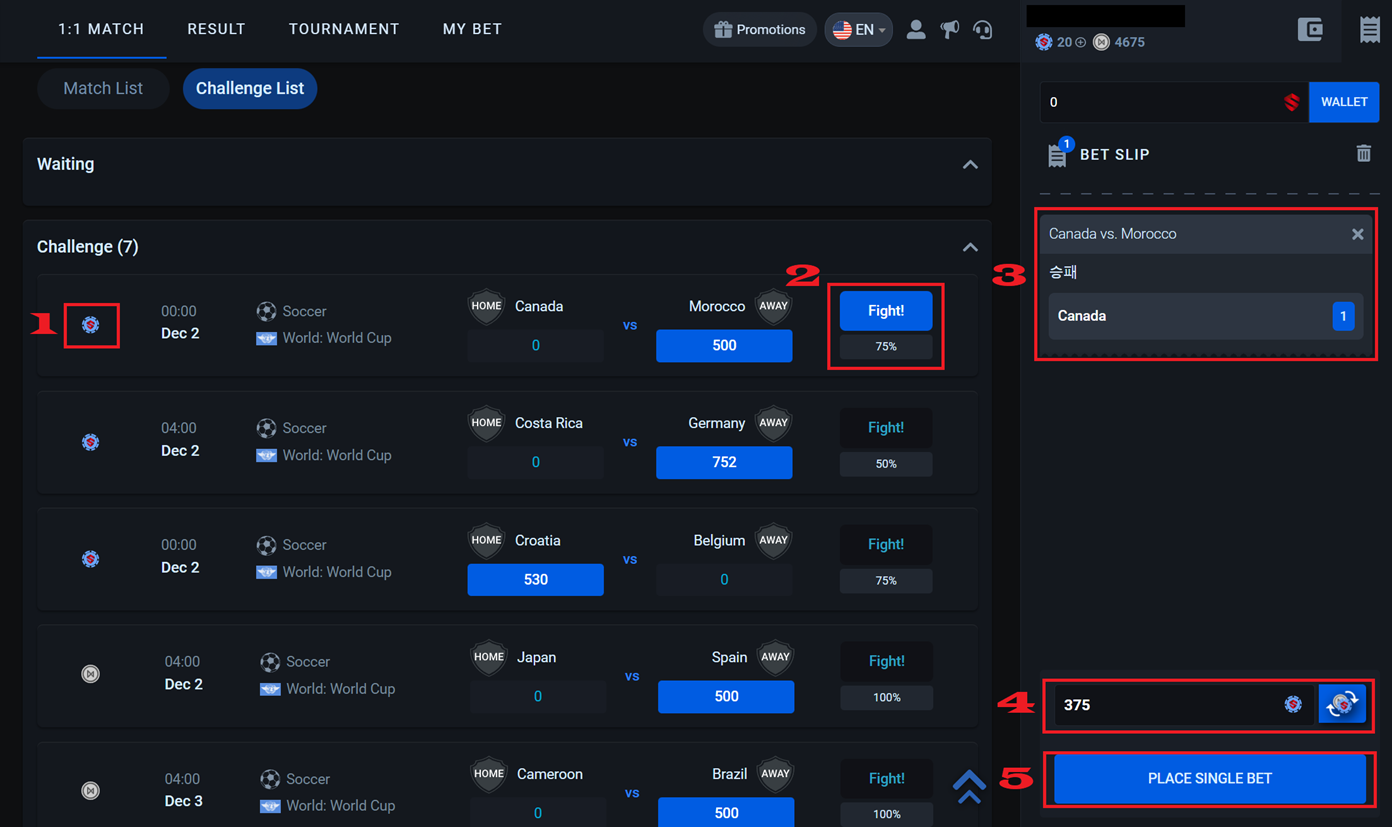Select the Challenge List toggle
1392x827 pixels.
pos(250,88)
